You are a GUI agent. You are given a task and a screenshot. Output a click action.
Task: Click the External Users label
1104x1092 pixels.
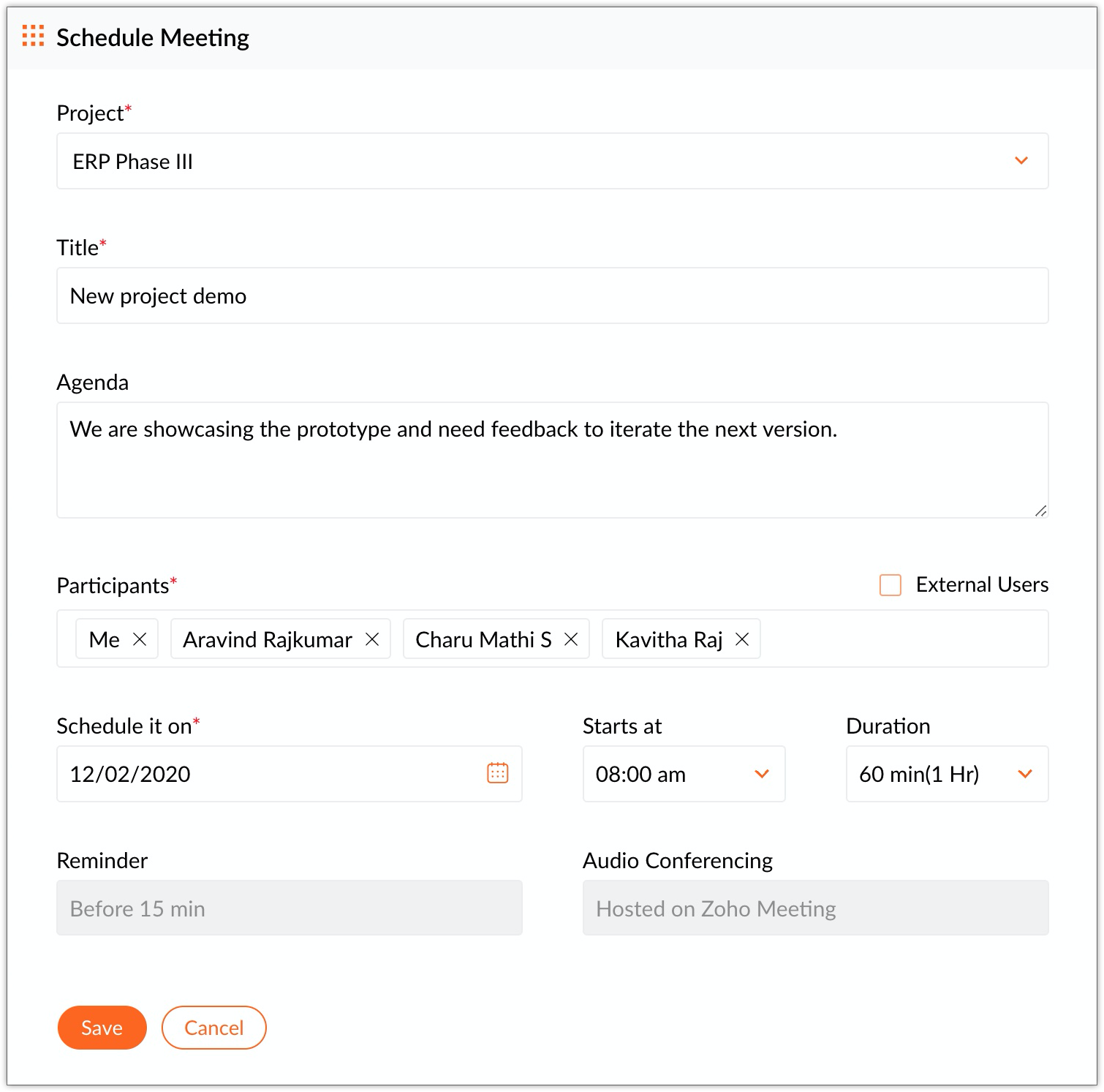[x=982, y=585]
